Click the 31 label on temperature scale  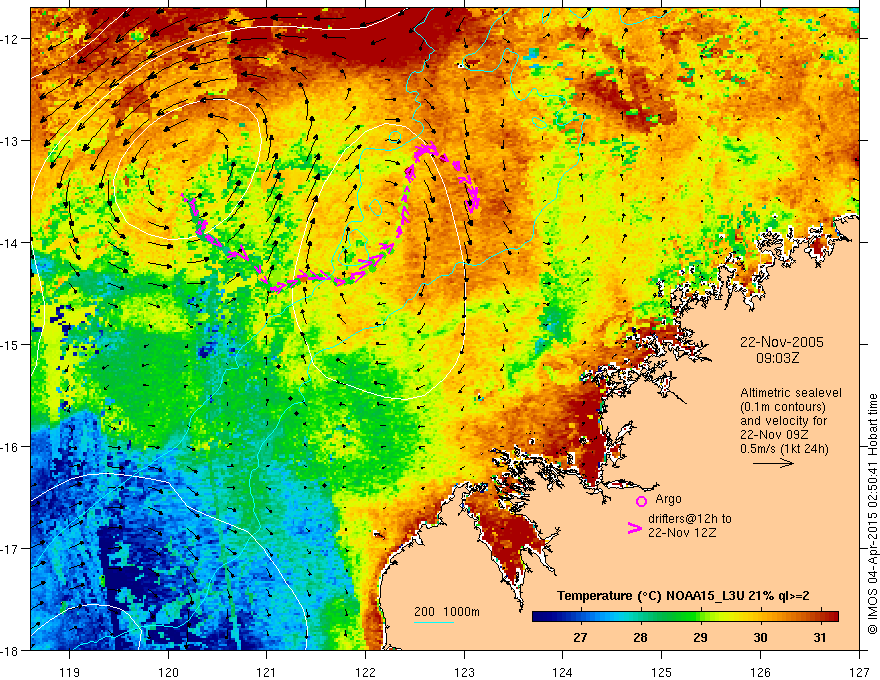(x=821, y=637)
